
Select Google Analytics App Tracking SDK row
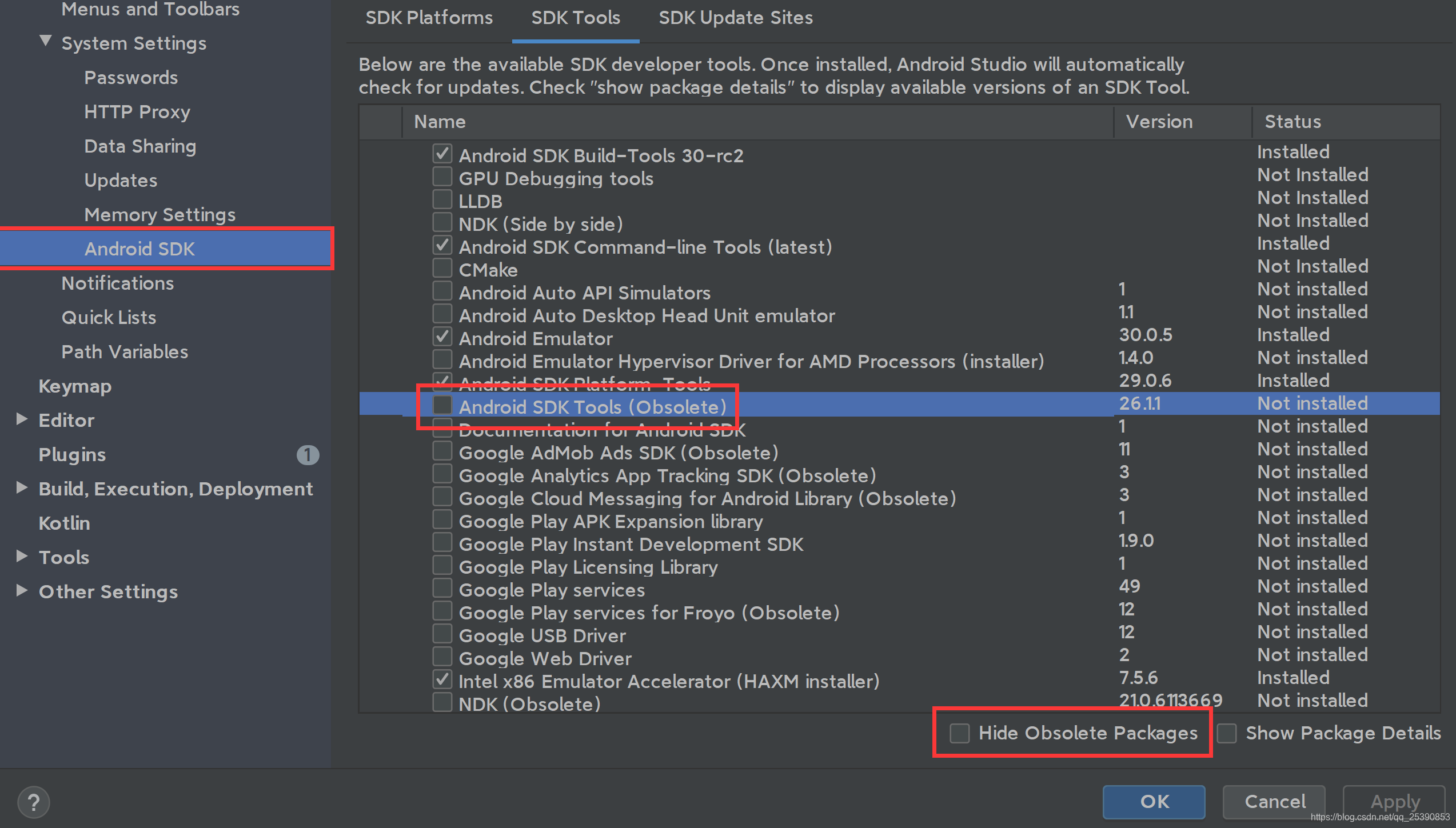click(899, 474)
